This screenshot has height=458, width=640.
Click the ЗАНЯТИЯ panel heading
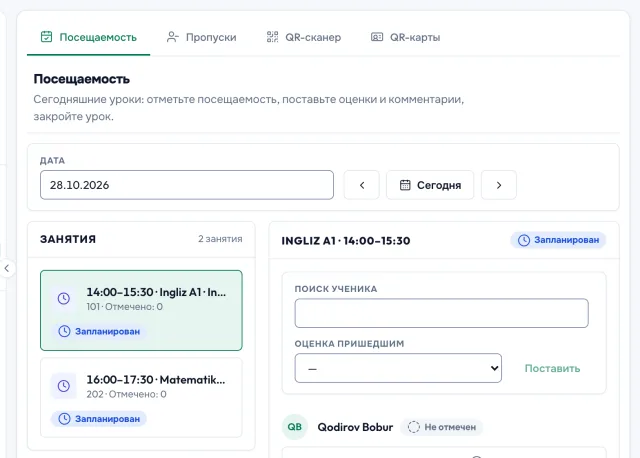pos(68,239)
